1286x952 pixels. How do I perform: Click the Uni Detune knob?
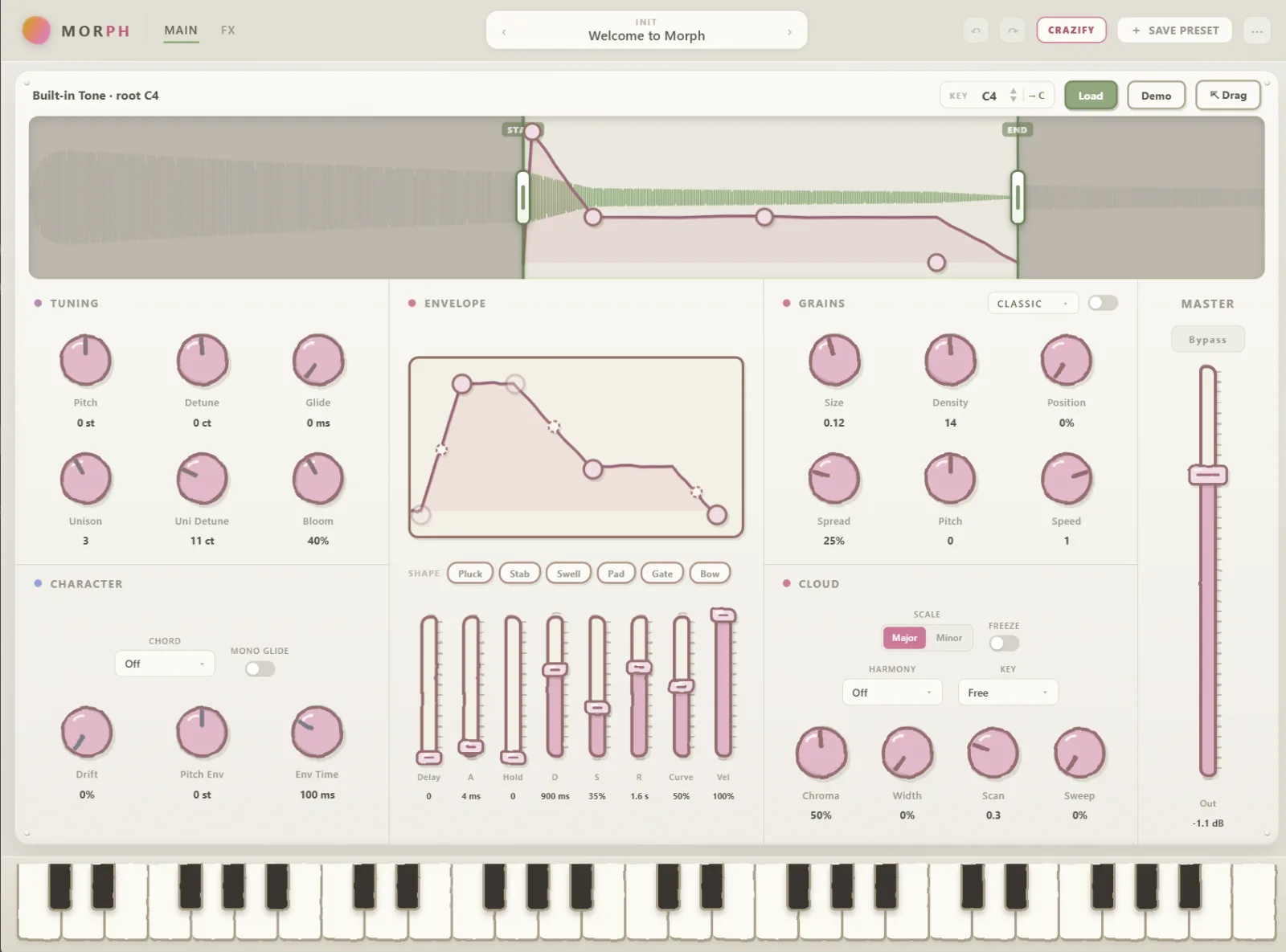pyautogui.click(x=202, y=479)
